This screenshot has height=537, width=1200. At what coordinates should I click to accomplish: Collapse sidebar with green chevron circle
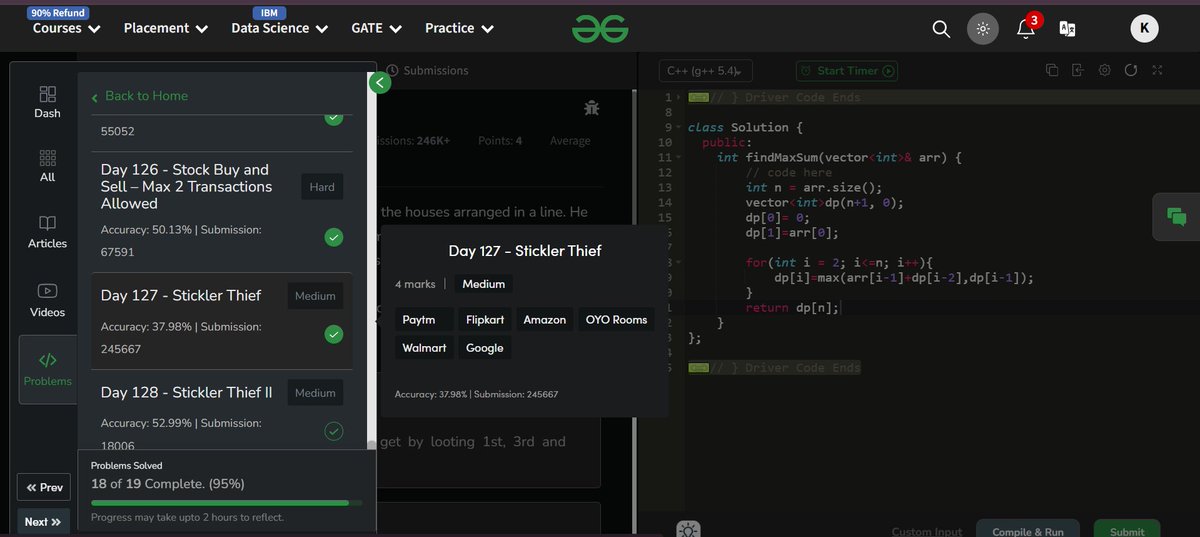click(x=379, y=83)
